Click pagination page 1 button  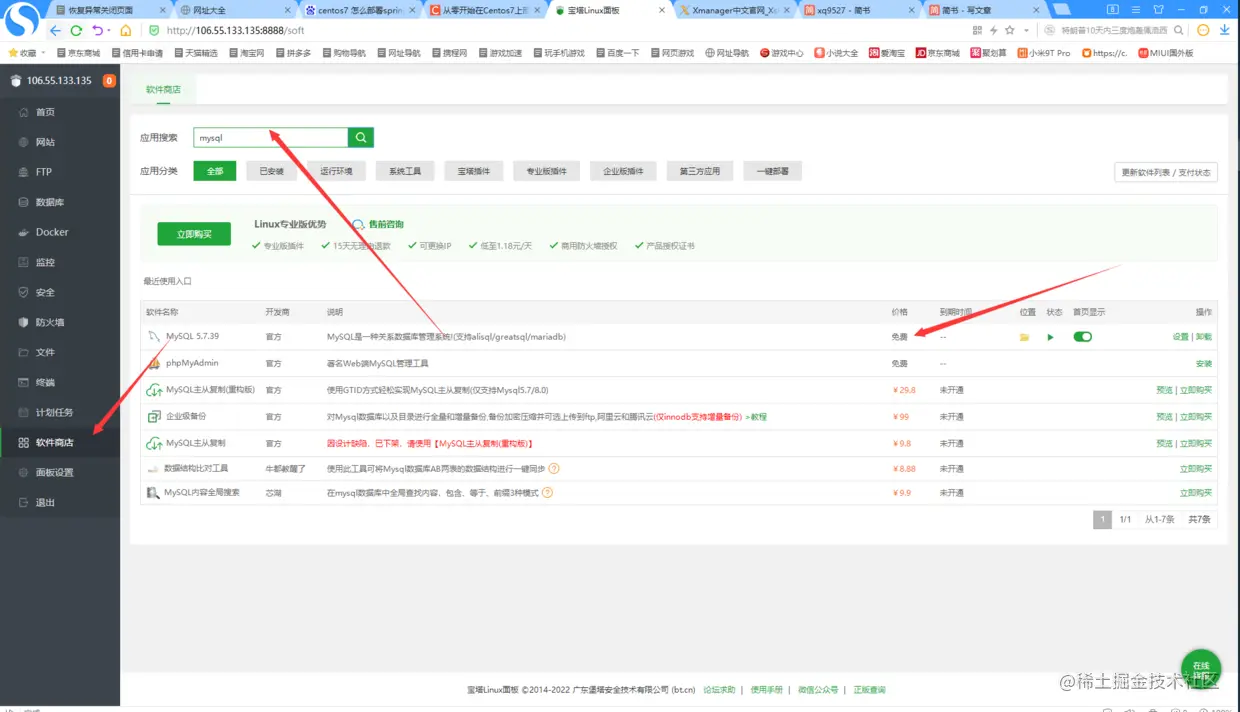pos(1103,519)
